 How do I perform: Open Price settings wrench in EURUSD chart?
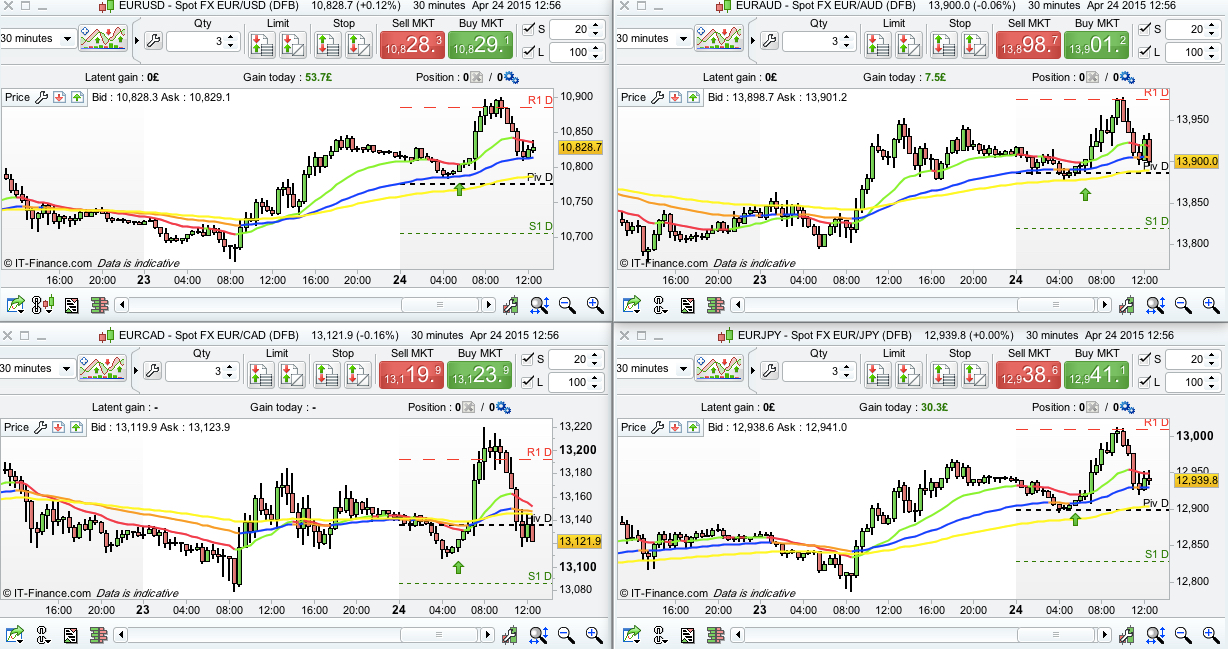click(x=41, y=97)
